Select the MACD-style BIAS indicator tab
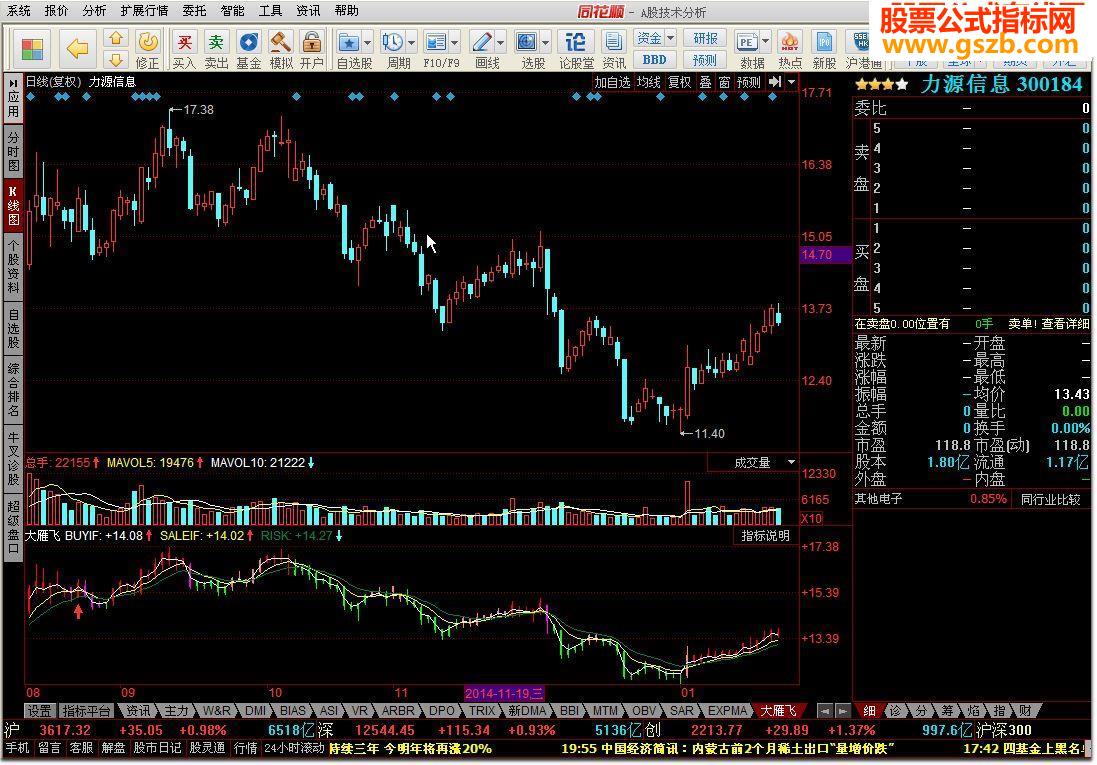Image resolution: width=1097 pixels, height=765 pixels. tap(293, 710)
